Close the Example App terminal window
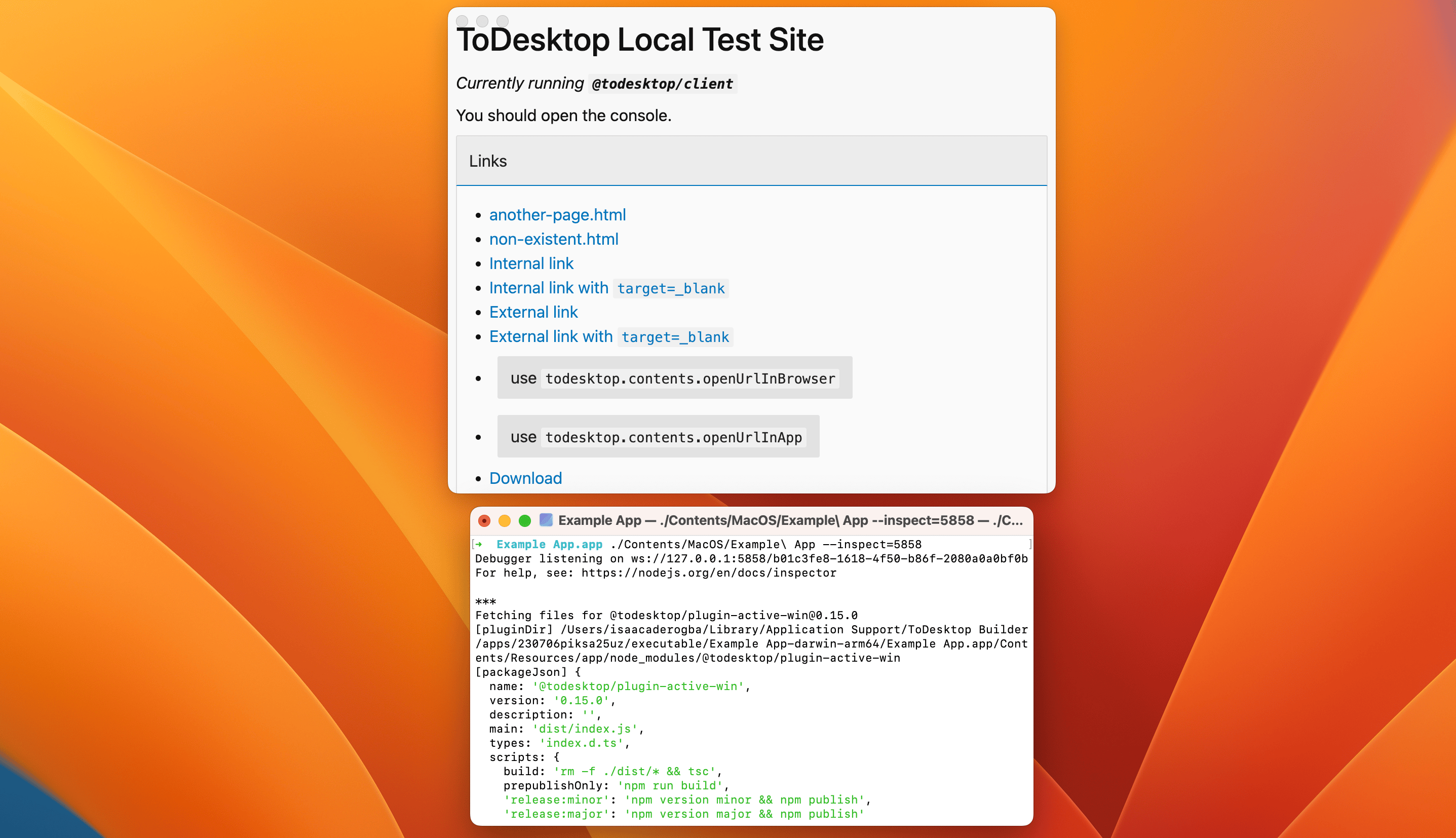The image size is (1456, 838). point(484,521)
